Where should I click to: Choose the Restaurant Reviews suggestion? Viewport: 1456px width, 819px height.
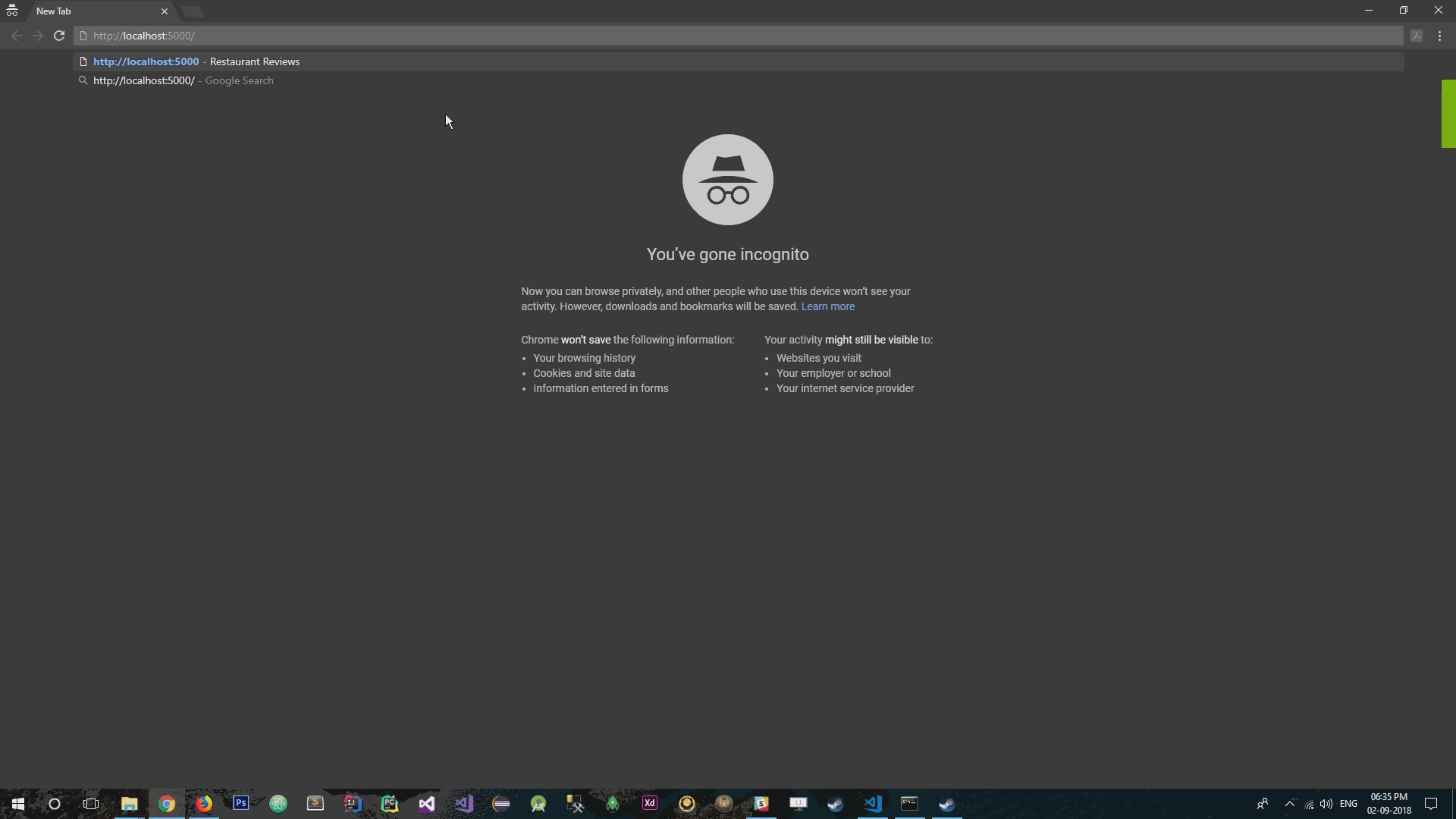(739, 61)
